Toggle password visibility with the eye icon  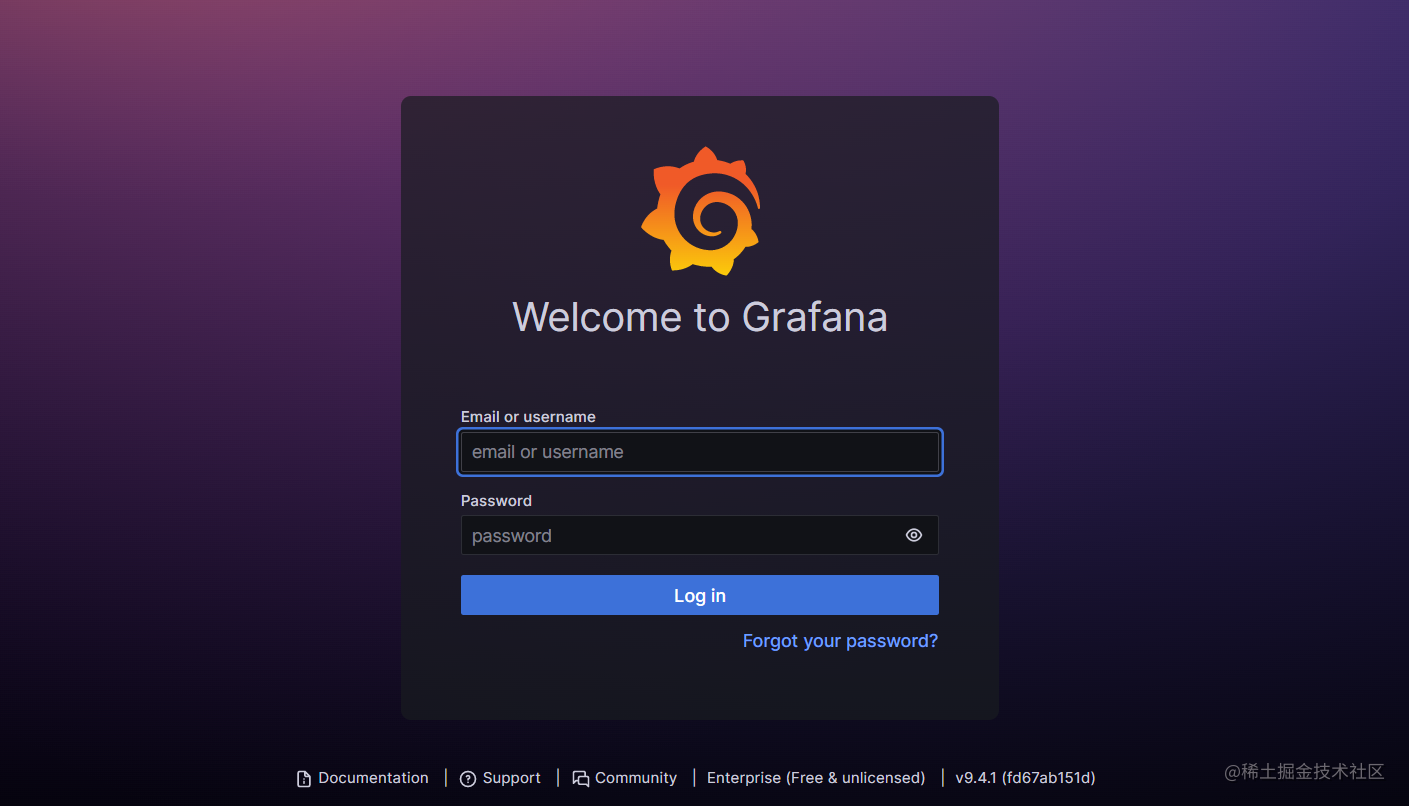[x=913, y=535]
